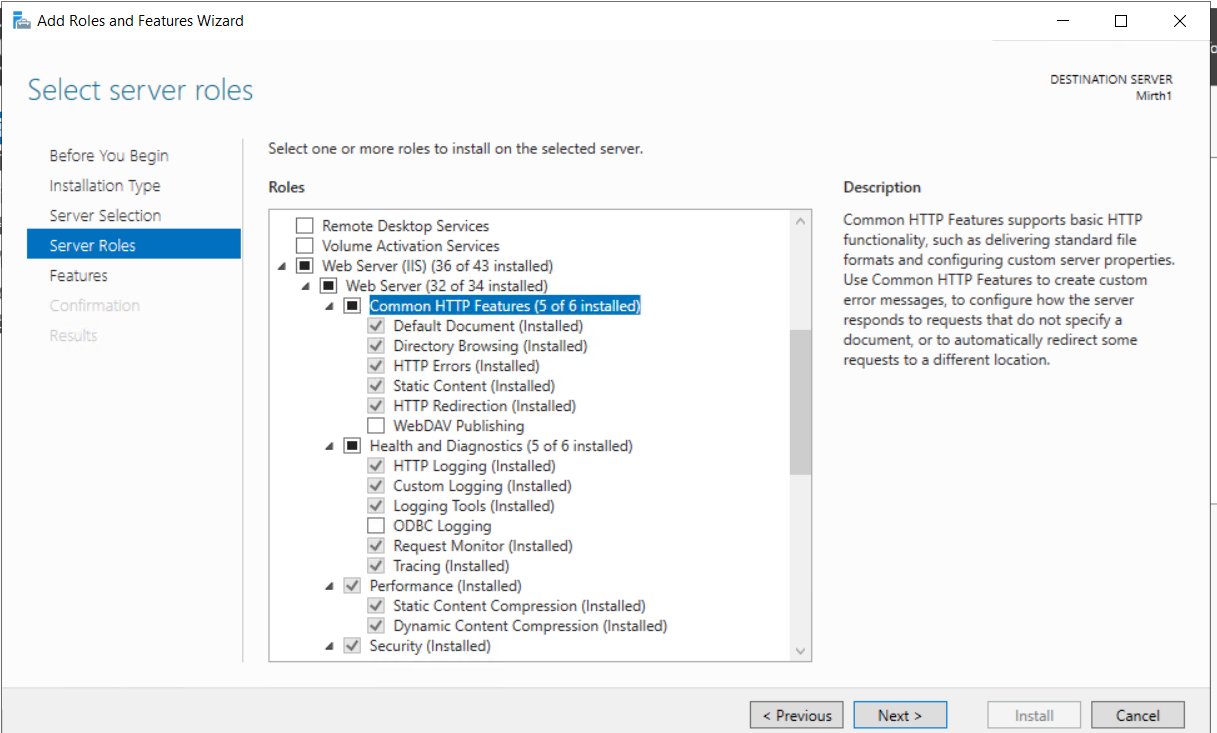Go to the Installation Type step
The width and height of the screenshot is (1217, 733).
pos(105,186)
